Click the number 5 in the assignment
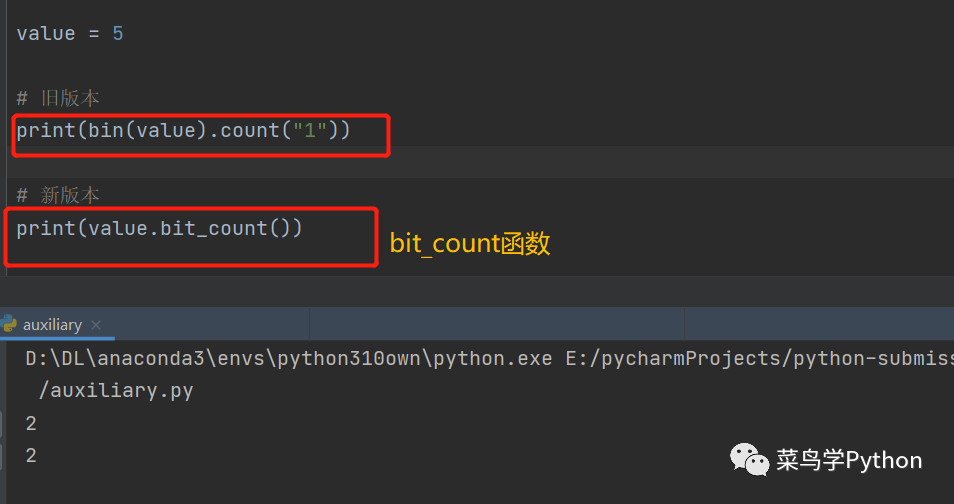 coord(118,33)
